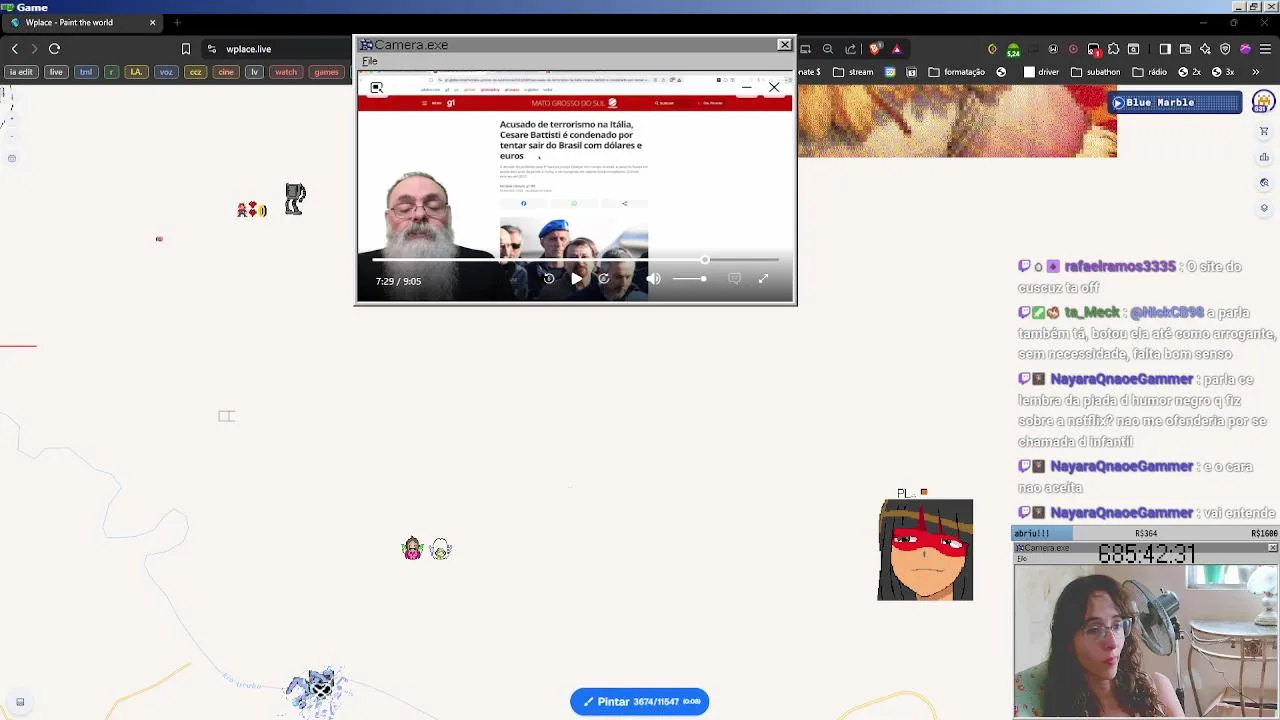The height and width of the screenshot is (720, 1280).
Task: Share the page via share icon
Action: tap(851, 49)
